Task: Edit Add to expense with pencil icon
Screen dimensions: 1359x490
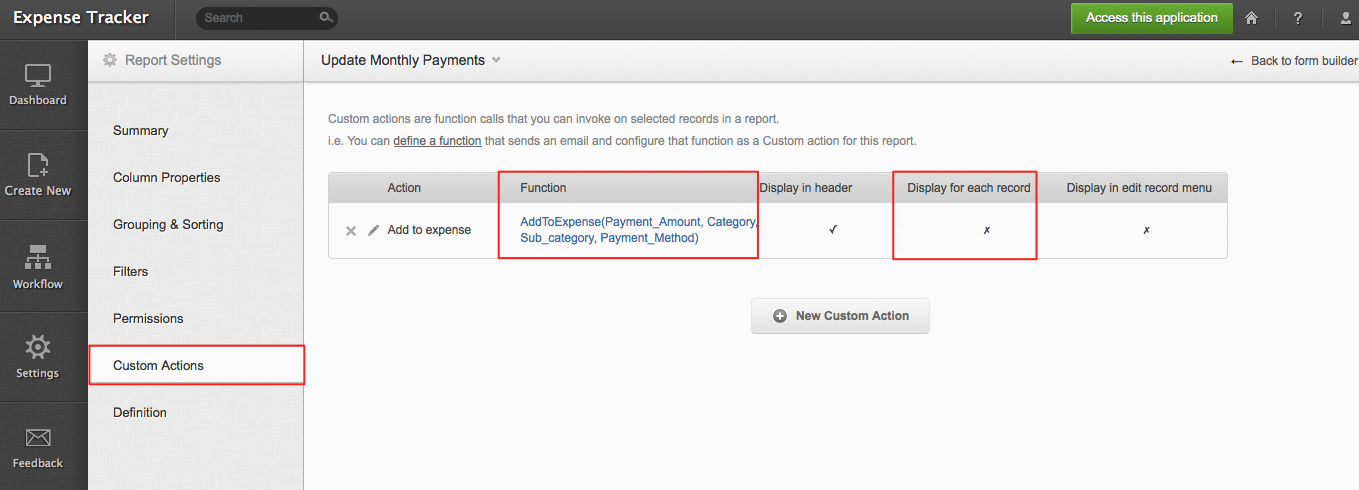Action: tap(374, 230)
